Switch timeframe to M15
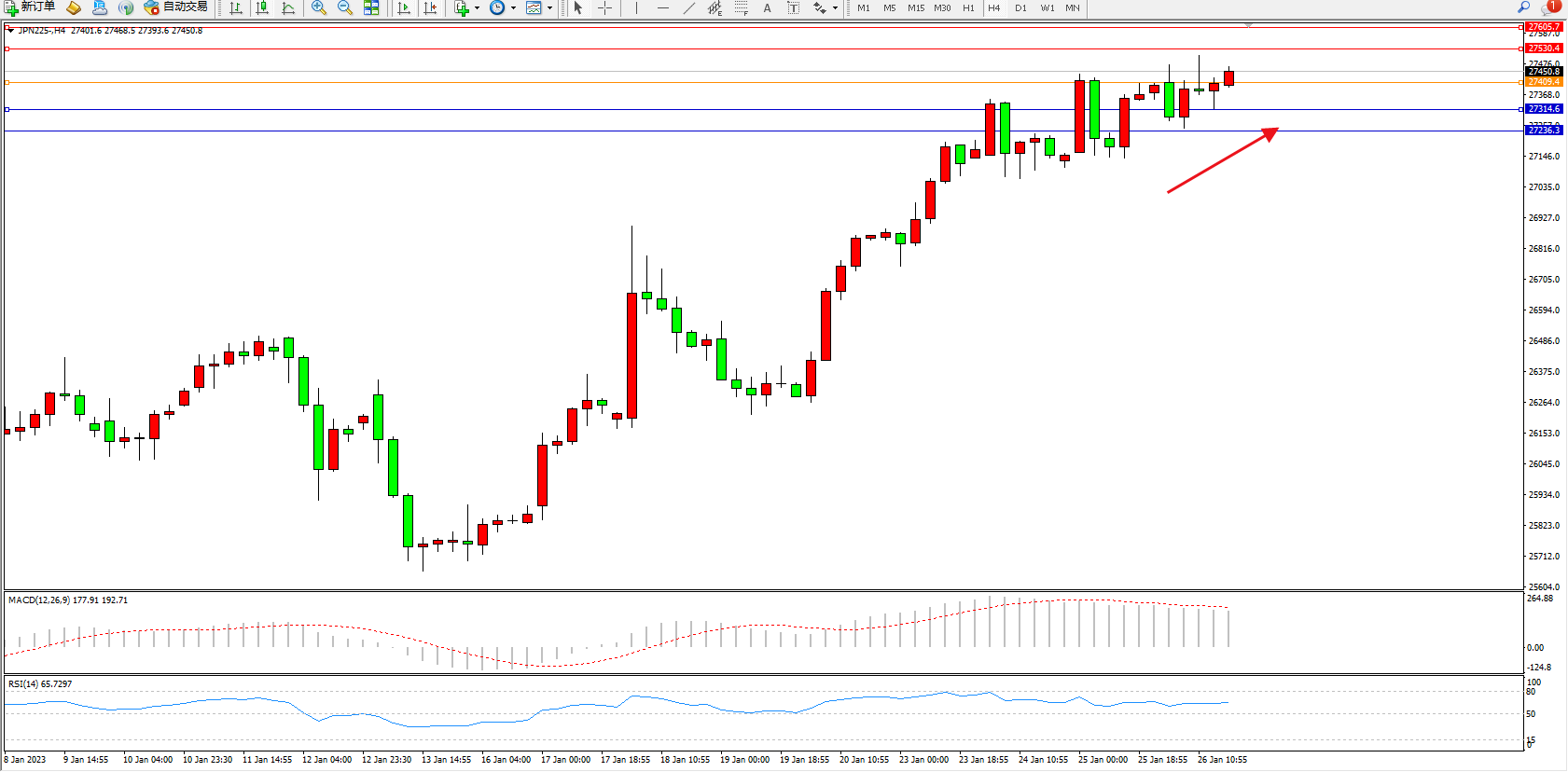 pyautogui.click(x=916, y=8)
